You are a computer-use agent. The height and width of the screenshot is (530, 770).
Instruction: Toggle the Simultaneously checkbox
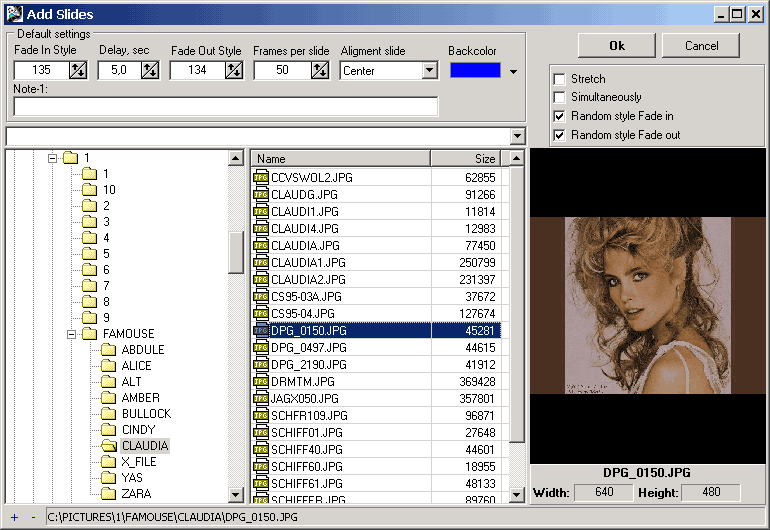coord(560,97)
